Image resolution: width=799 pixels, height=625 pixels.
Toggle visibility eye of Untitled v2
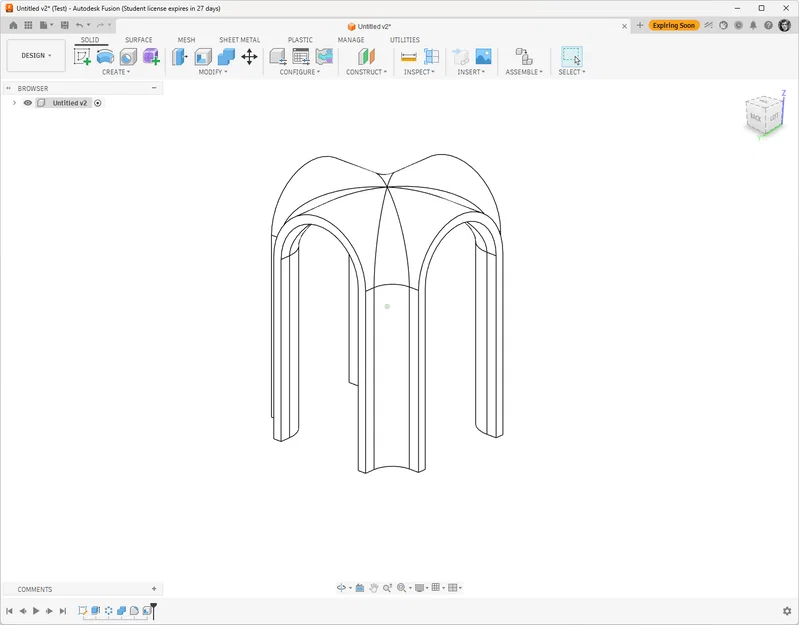(x=28, y=103)
